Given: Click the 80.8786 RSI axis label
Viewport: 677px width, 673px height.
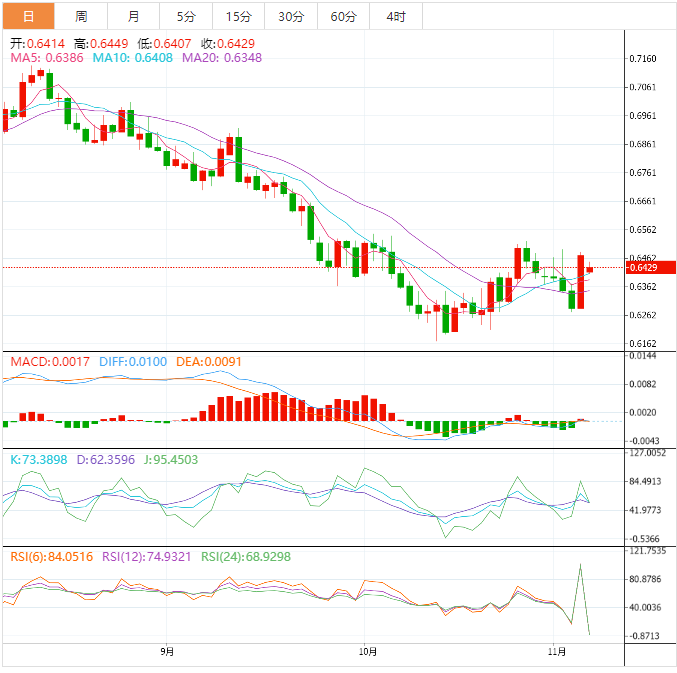Looking at the screenshot, I should pos(645,579).
